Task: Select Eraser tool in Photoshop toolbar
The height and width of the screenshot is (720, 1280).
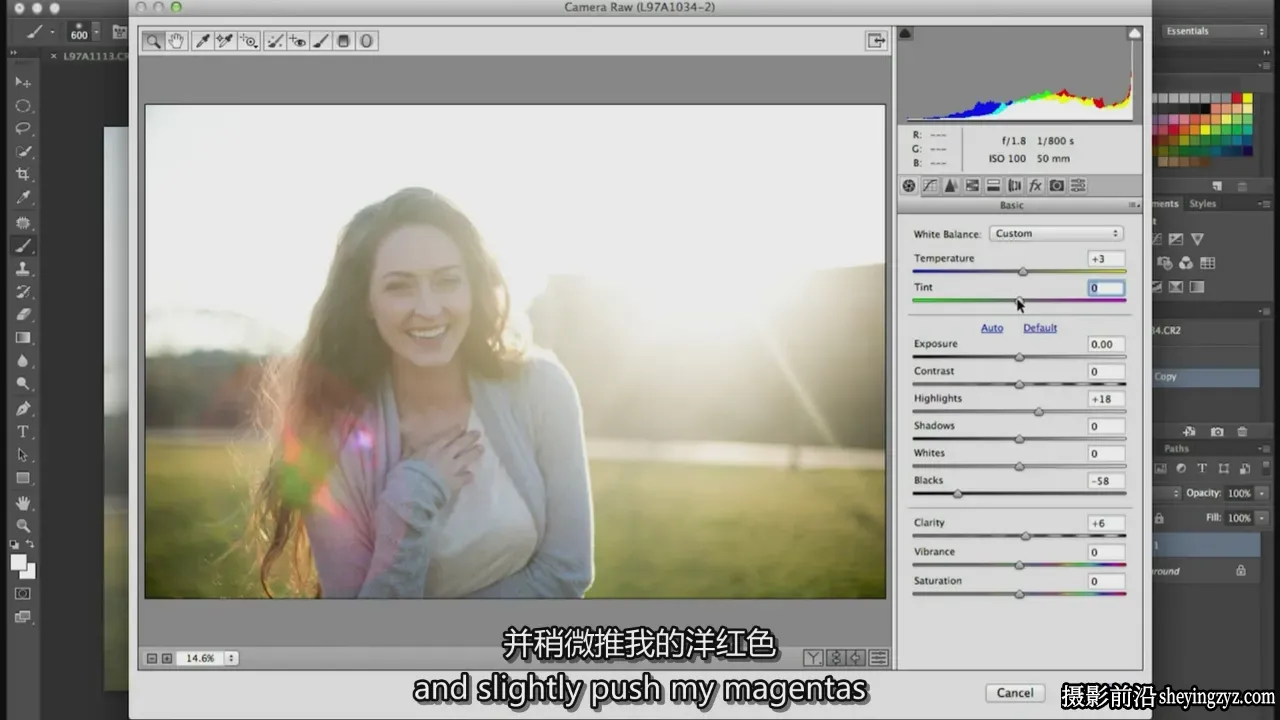Action: (x=22, y=315)
